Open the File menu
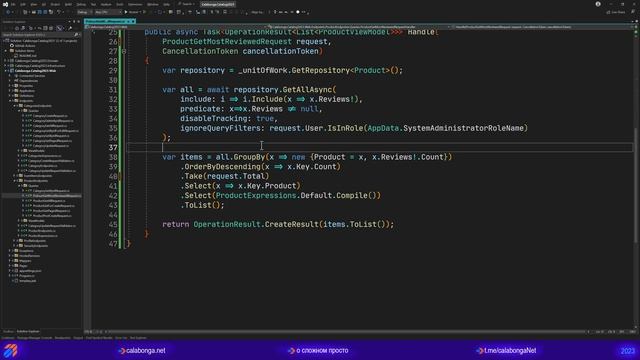The height and width of the screenshot is (360, 640). pyautogui.click(x=13, y=4)
